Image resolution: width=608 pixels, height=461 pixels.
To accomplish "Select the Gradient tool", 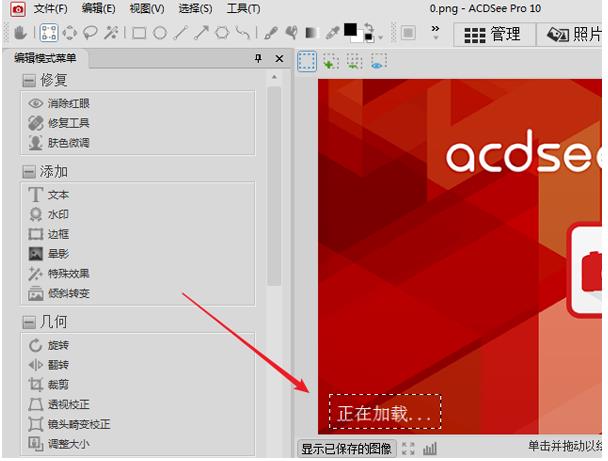I will 312,33.
